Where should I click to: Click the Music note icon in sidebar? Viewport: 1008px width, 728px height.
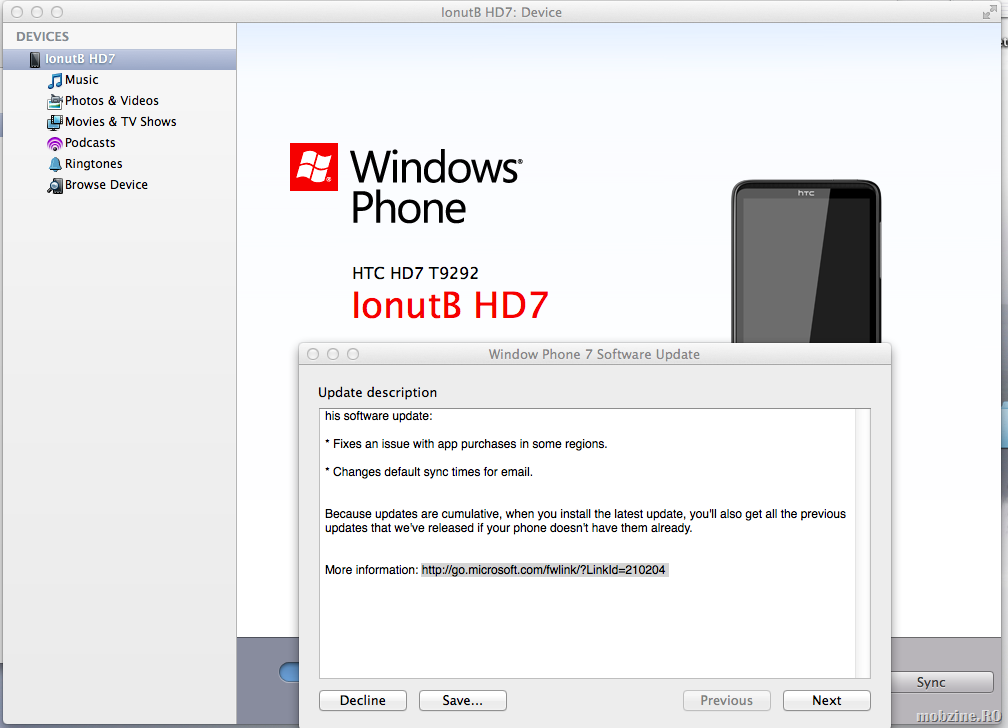[x=55, y=80]
